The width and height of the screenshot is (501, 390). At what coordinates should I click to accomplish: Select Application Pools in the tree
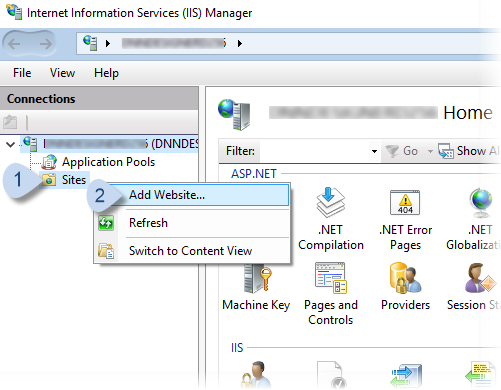click(108, 162)
